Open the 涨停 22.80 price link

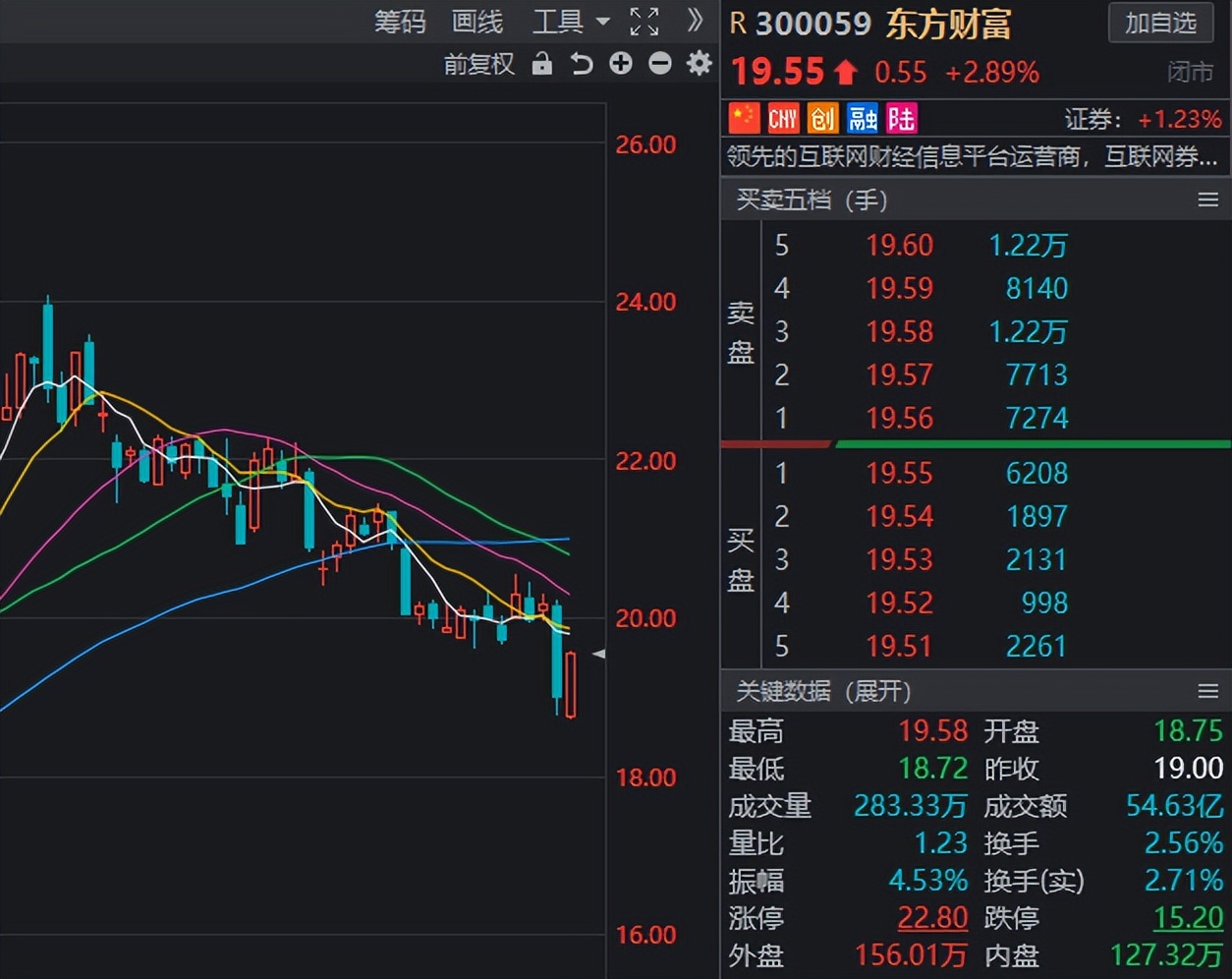coord(932,918)
